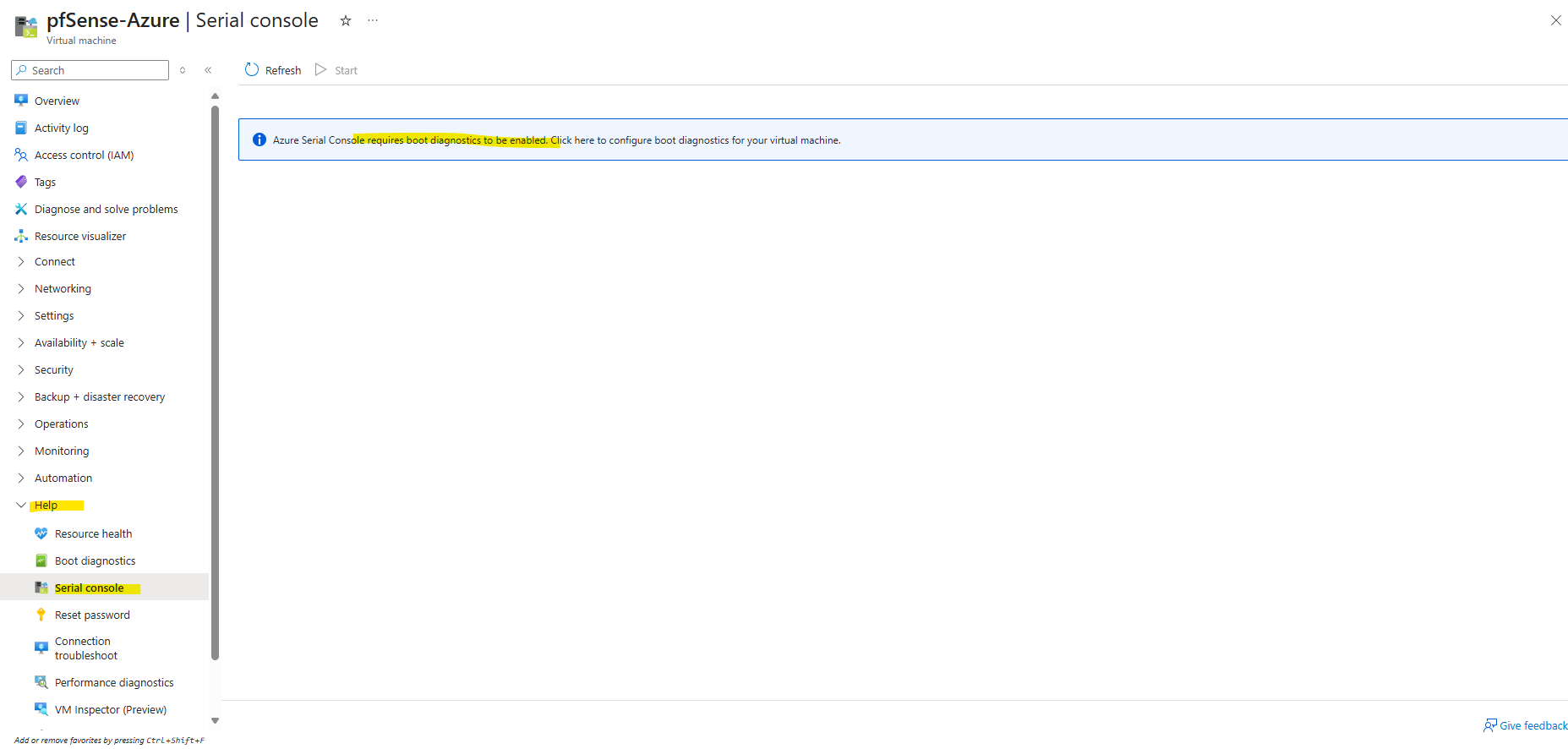Click the Serial console sidebar icon

pyautogui.click(x=41, y=588)
